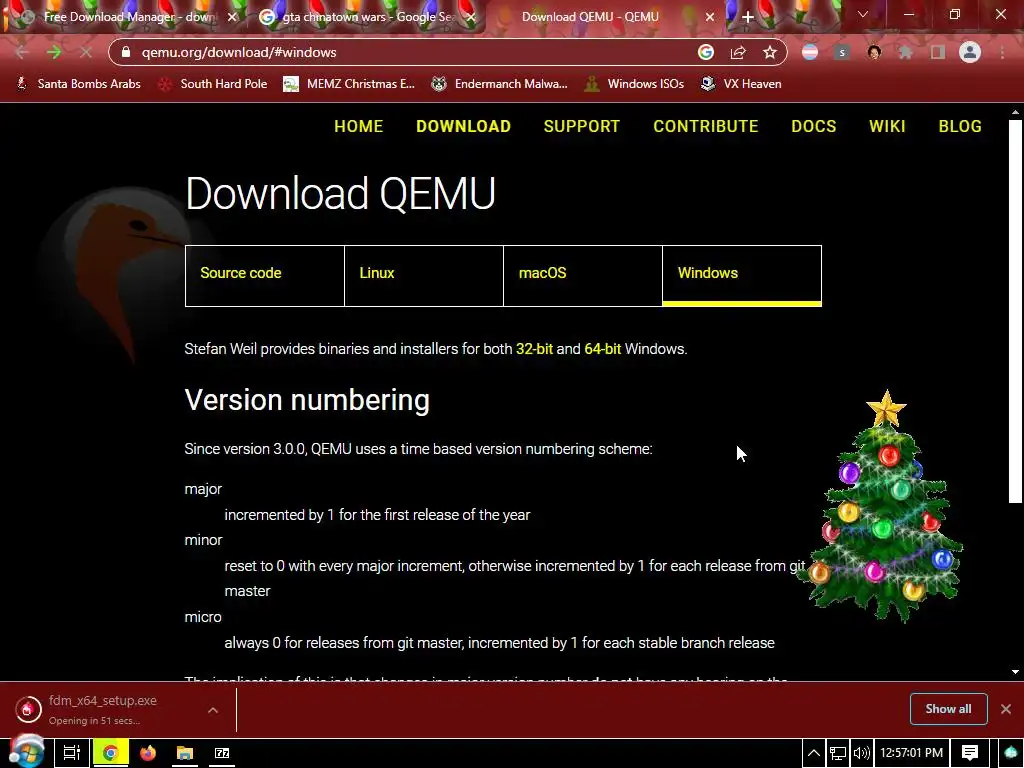Open the striped flag extension icon

point(810,52)
